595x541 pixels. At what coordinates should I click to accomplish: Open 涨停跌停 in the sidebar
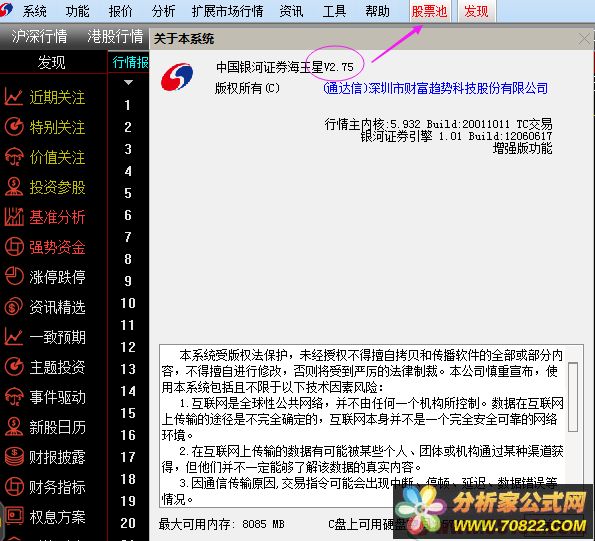(x=57, y=277)
